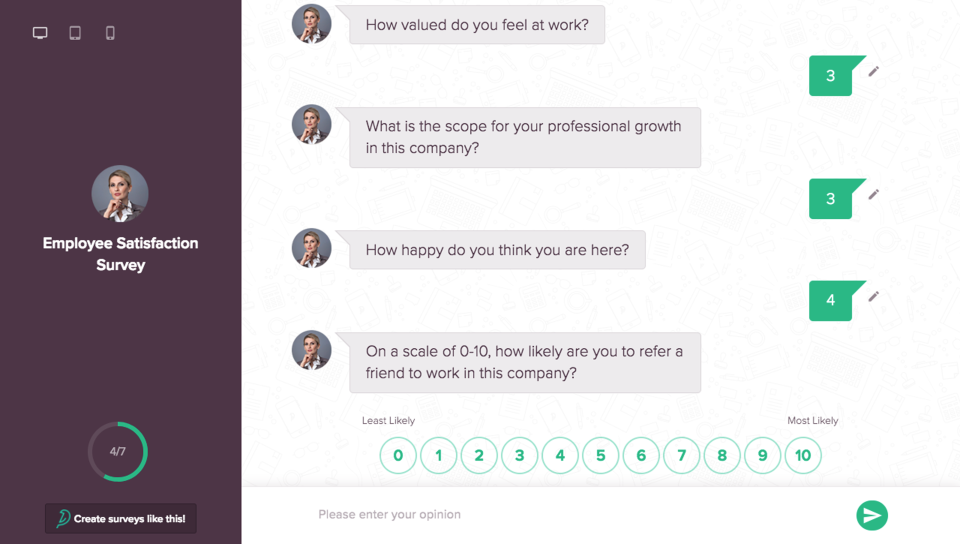
Task: Switch to desktop preview mode
Action: (40, 33)
